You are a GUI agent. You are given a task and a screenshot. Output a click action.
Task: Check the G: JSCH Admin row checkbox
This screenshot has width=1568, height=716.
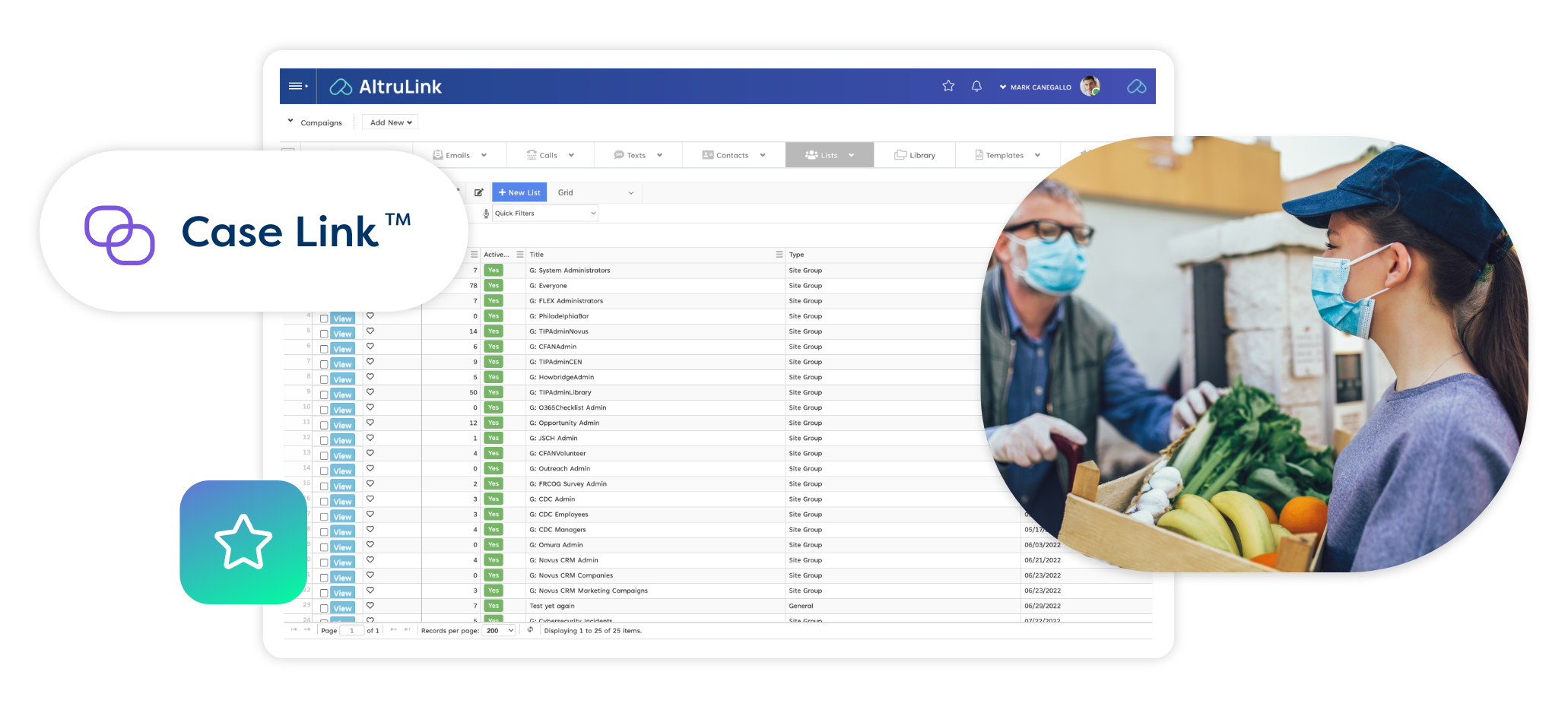(324, 441)
